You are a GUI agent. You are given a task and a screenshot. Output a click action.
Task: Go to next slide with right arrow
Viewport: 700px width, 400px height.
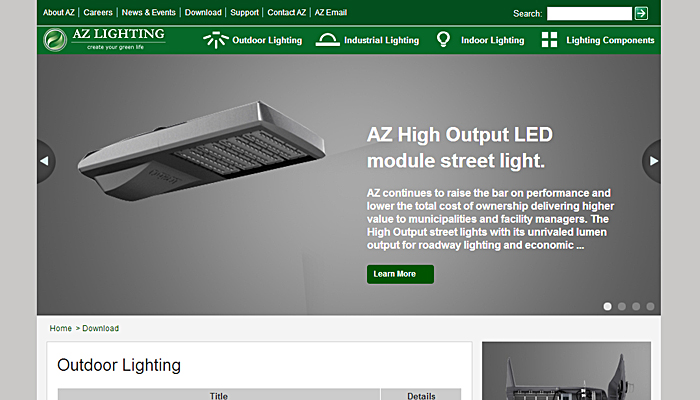point(652,161)
